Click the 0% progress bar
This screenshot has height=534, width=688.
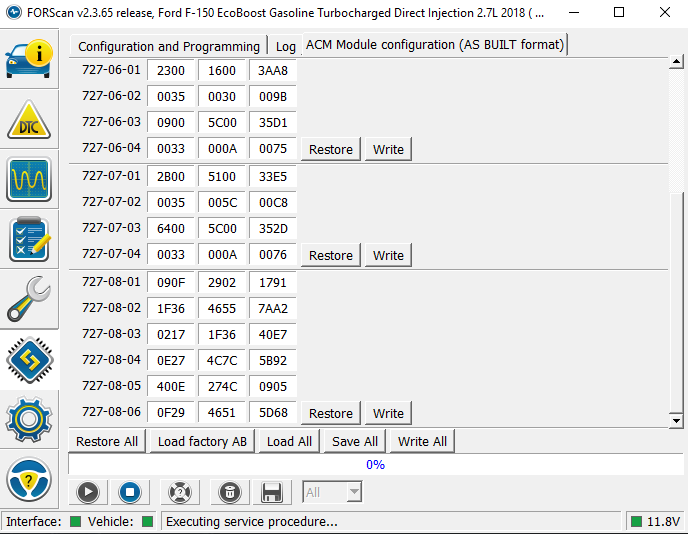pos(376,465)
